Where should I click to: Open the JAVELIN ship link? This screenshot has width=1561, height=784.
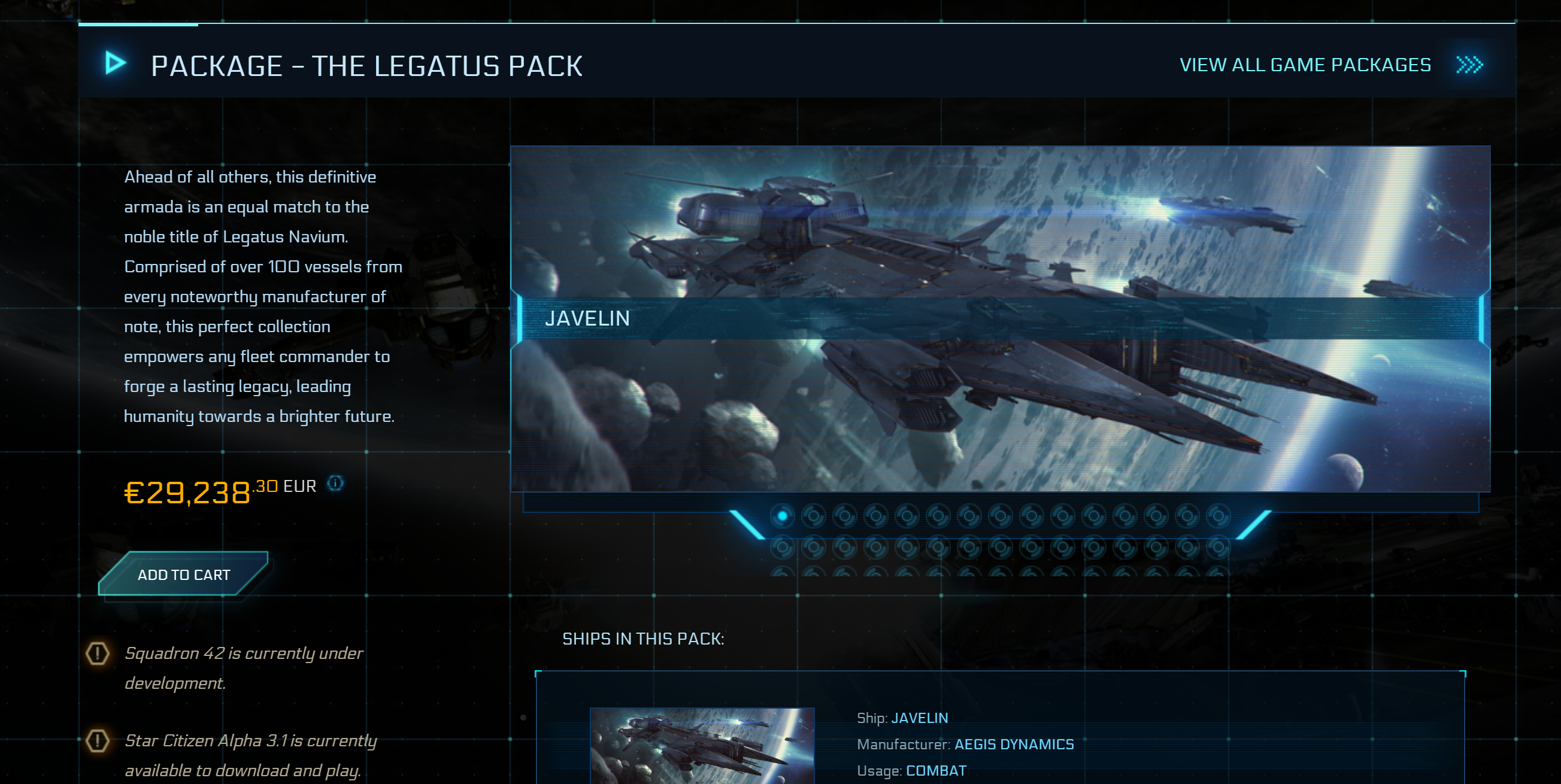pyautogui.click(x=919, y=718)
